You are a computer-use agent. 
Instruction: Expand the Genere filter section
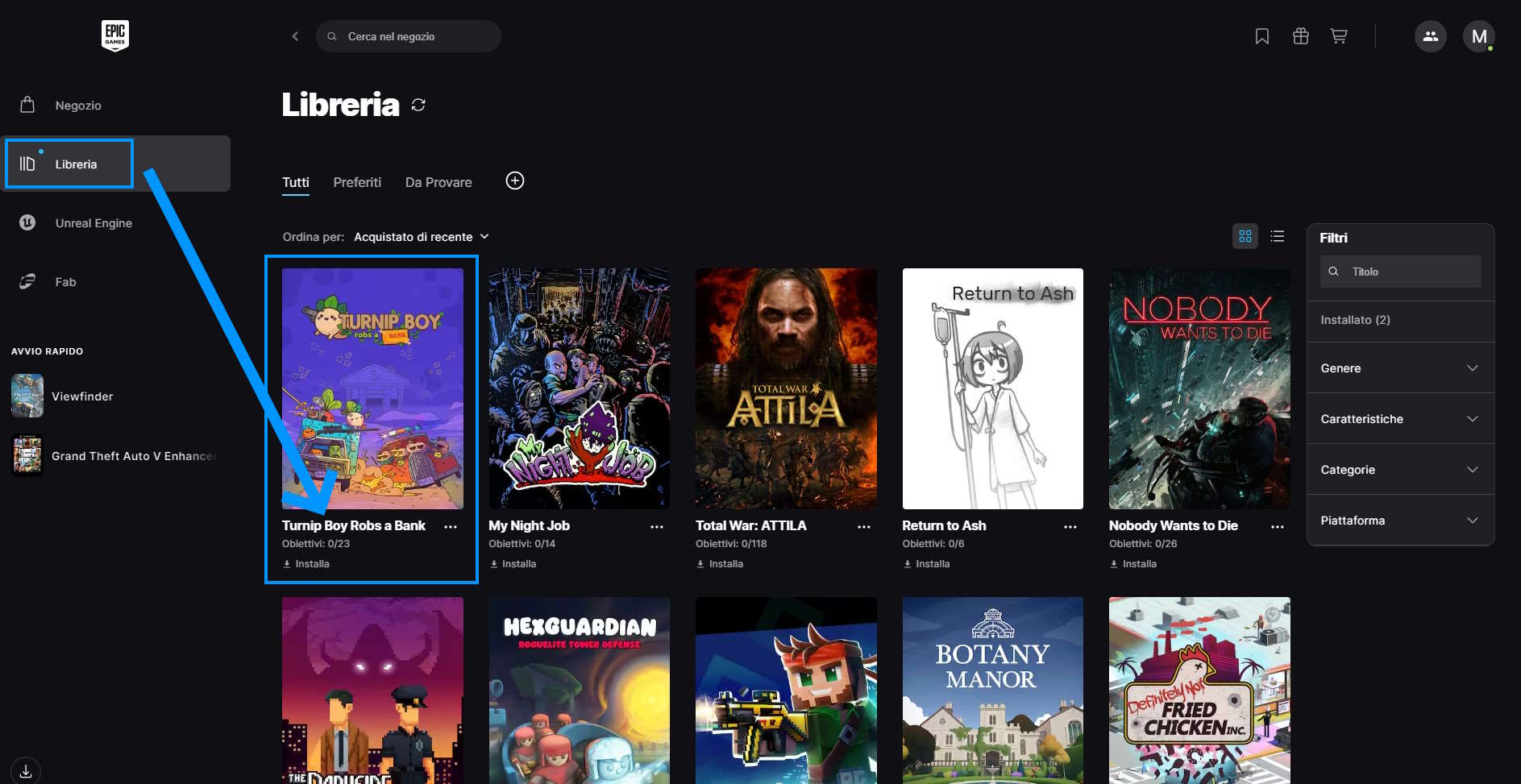click(1399, 368)
